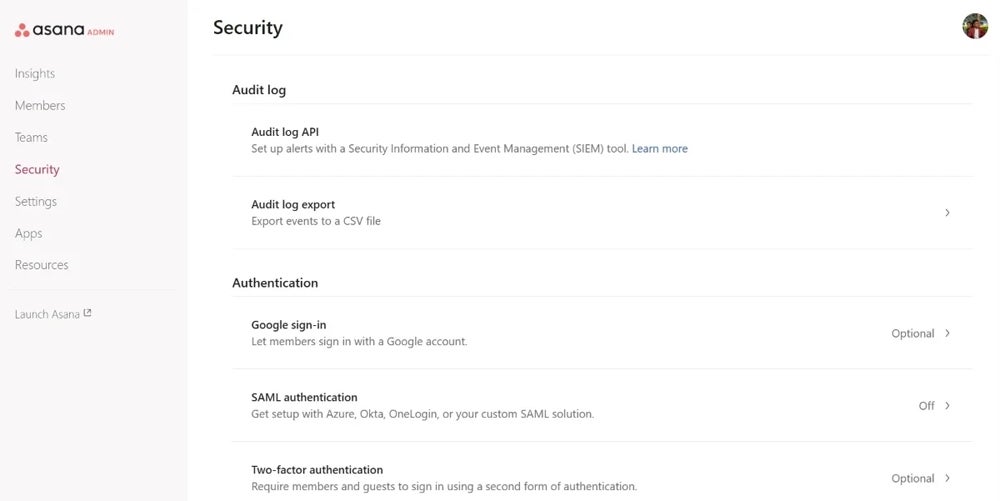Open Teams in the sidebar
The image size is (1000, 501).
tap(31, 137)
